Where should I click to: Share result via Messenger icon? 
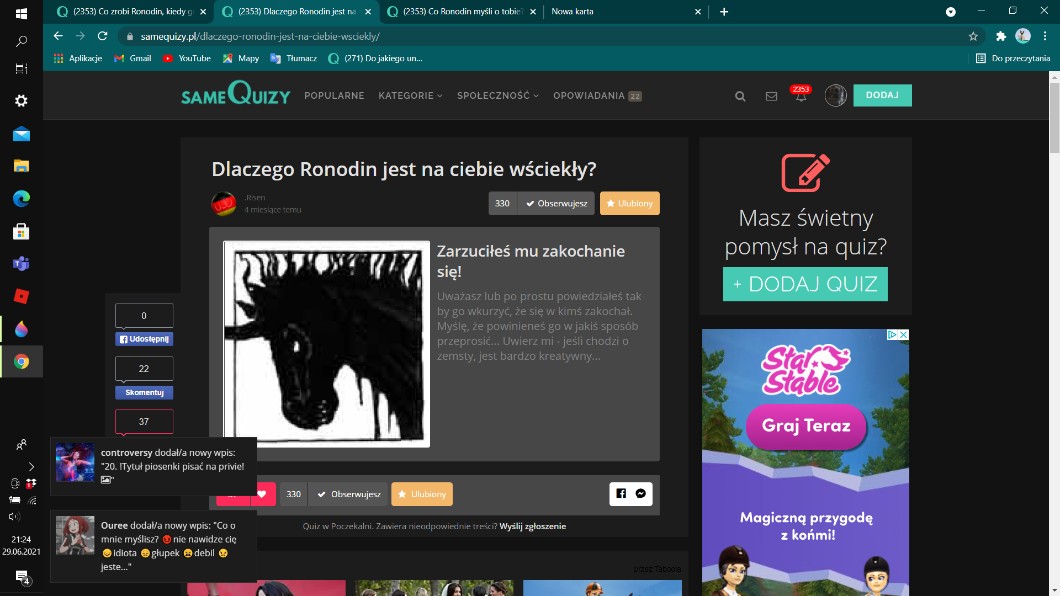tap(641, 494)
